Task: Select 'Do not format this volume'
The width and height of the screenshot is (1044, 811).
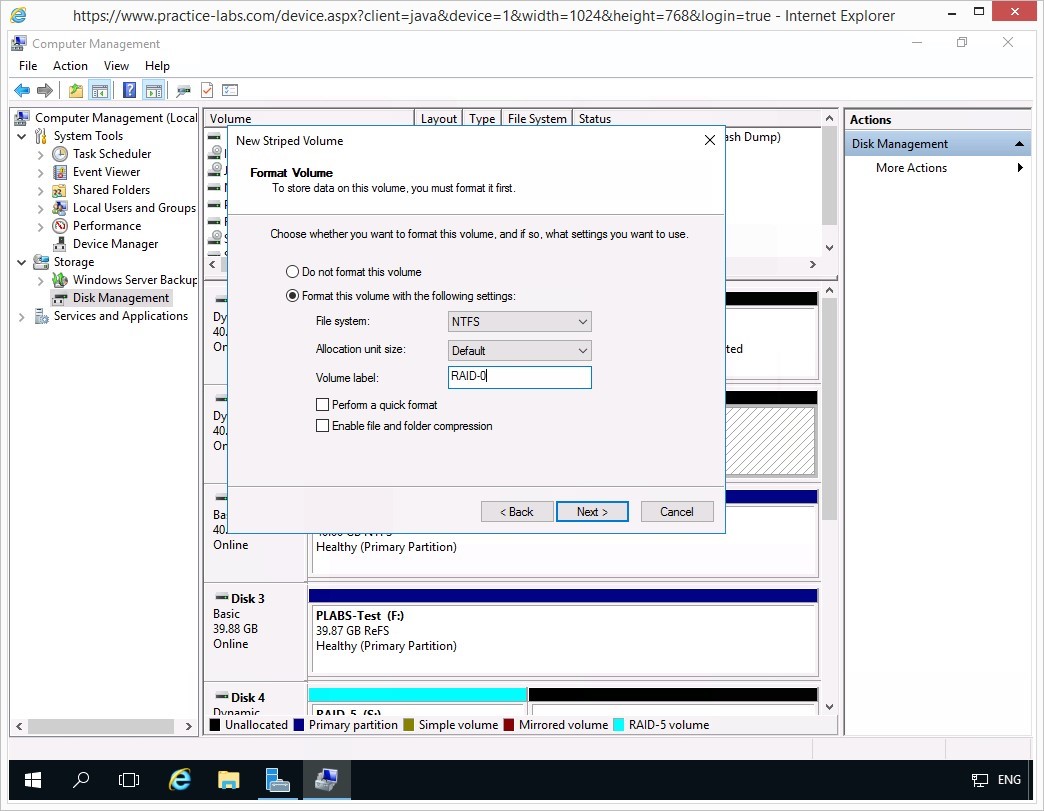Action: (293, 272)
